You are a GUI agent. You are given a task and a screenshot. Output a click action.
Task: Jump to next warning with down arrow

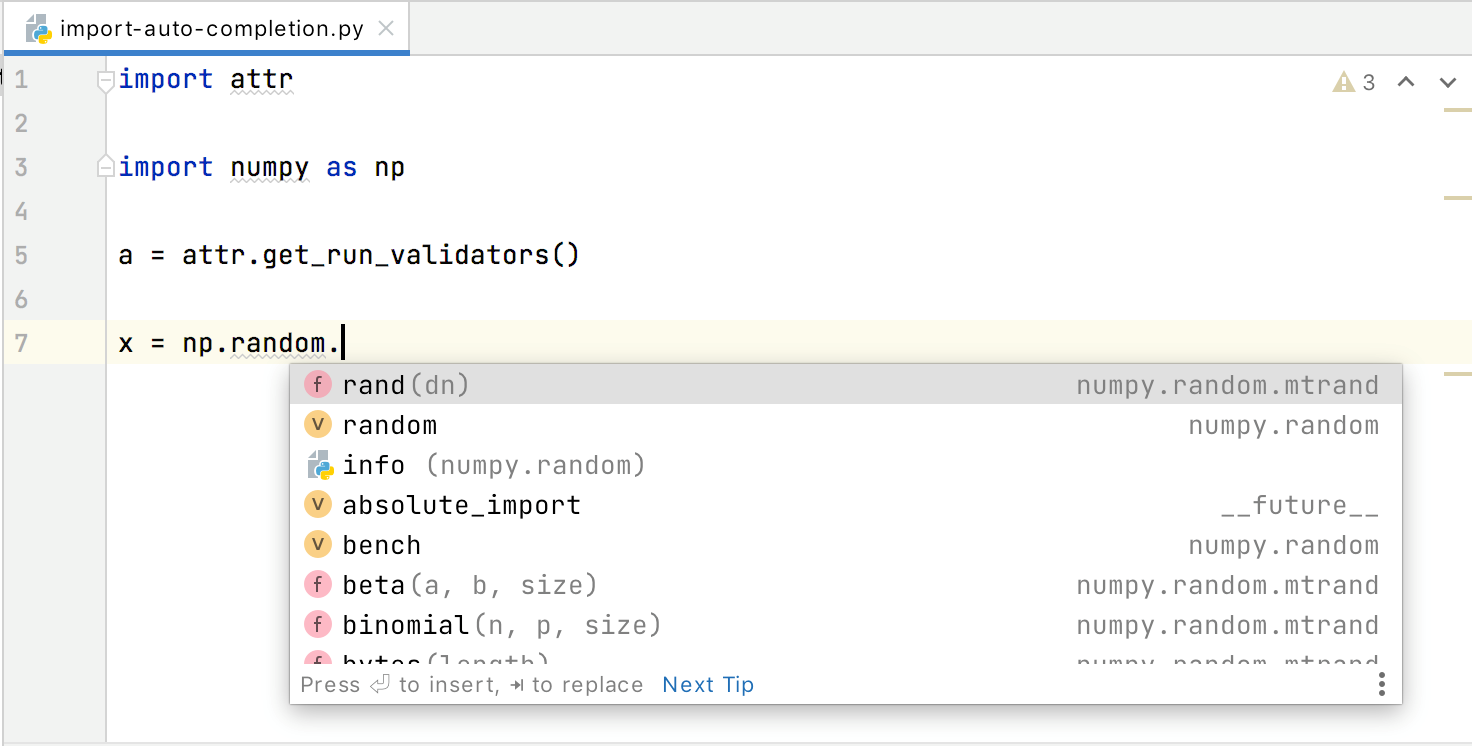point(1447,82)
